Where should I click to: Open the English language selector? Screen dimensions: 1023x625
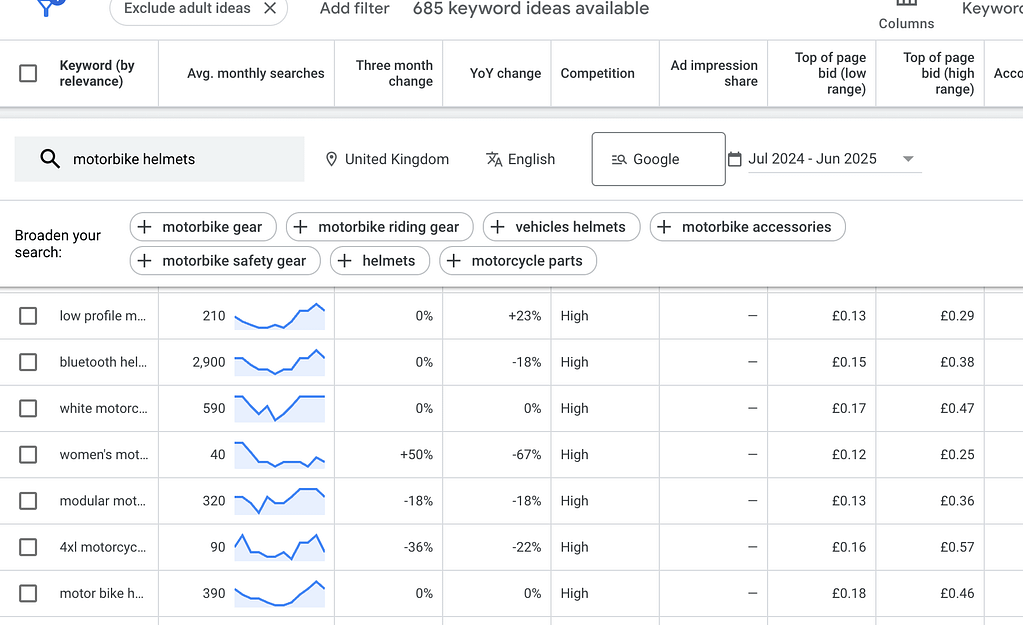tap(530, 159)
